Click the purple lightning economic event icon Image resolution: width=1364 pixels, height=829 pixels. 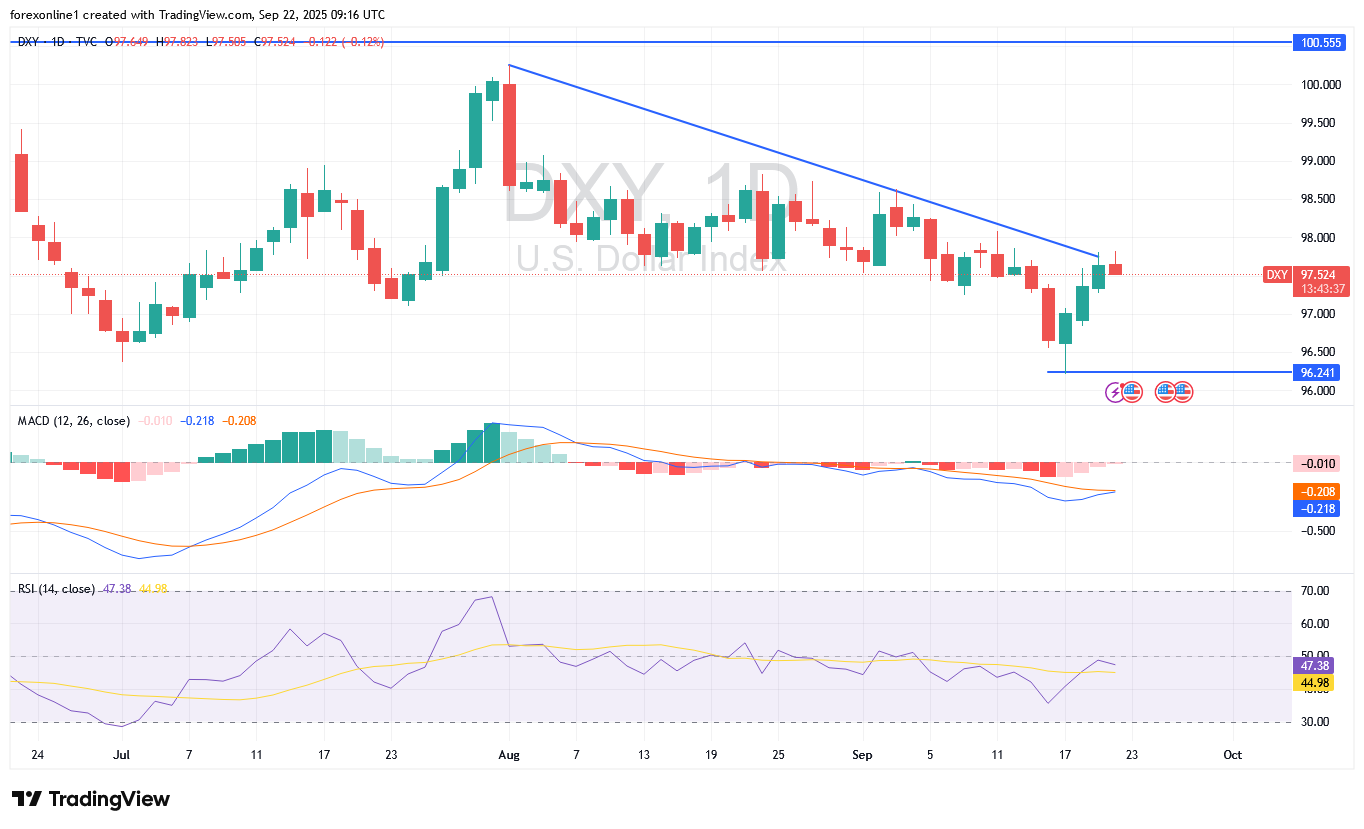1113,391
